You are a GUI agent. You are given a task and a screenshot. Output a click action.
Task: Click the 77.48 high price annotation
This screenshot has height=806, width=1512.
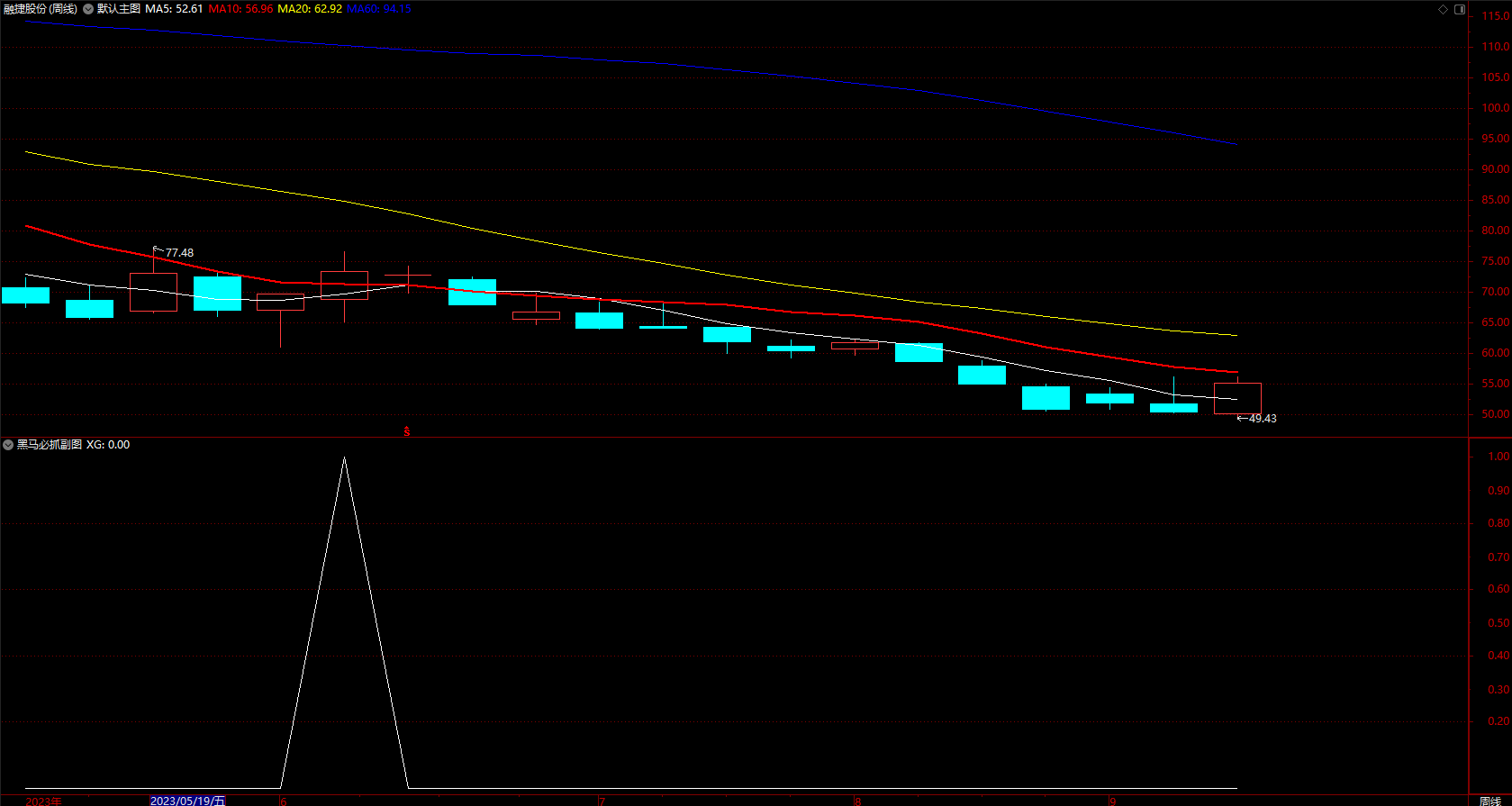(179, 253)
